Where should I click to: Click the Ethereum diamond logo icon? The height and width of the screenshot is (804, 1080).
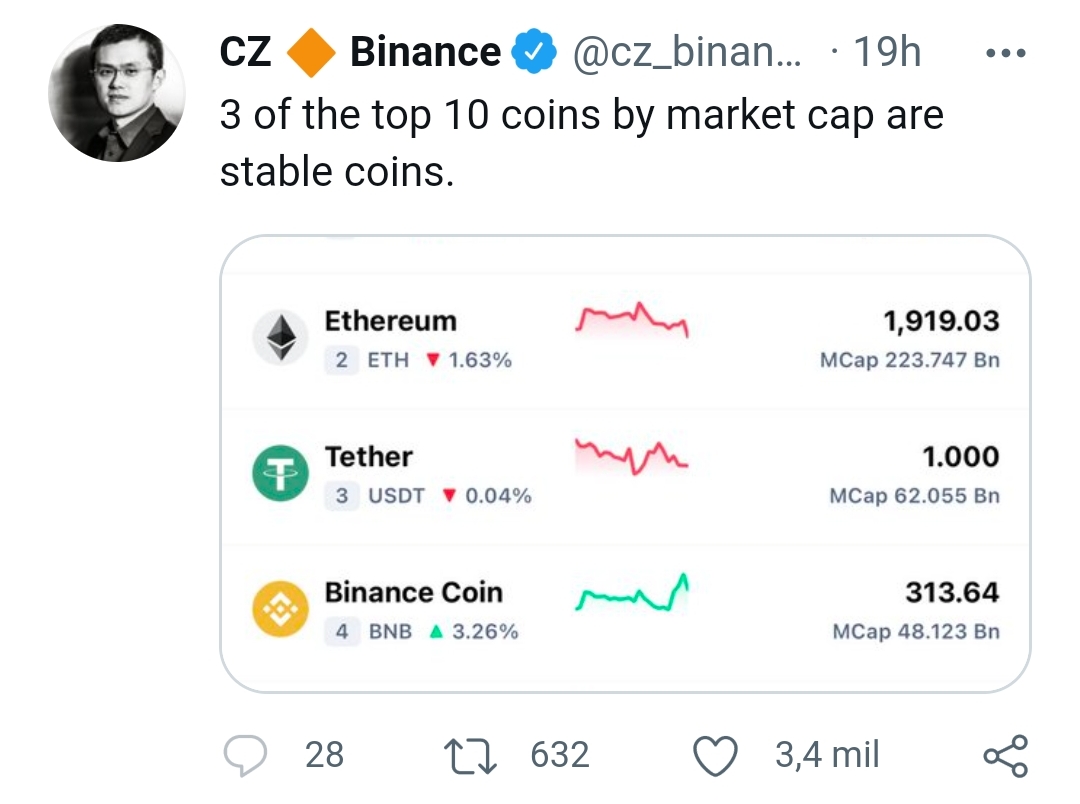pyautogui.click(x=280, y=338)
